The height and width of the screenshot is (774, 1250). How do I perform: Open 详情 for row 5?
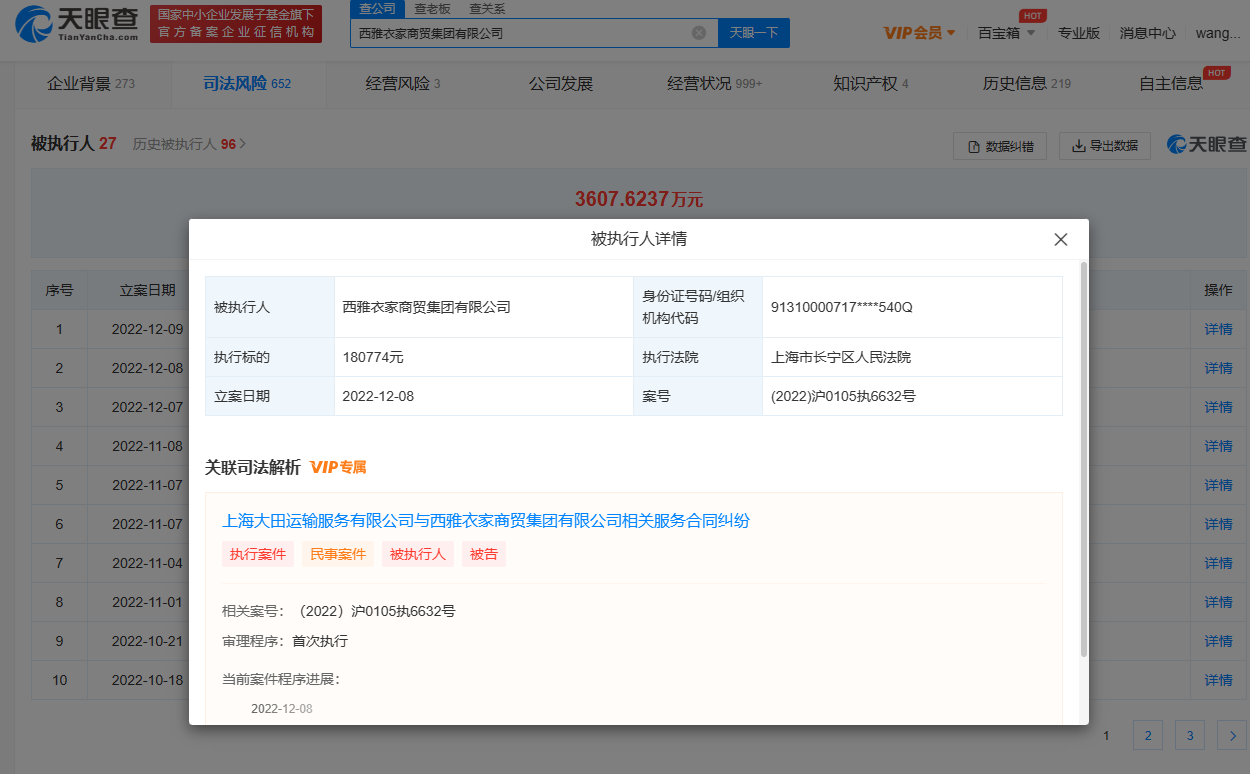[1218, 485]
